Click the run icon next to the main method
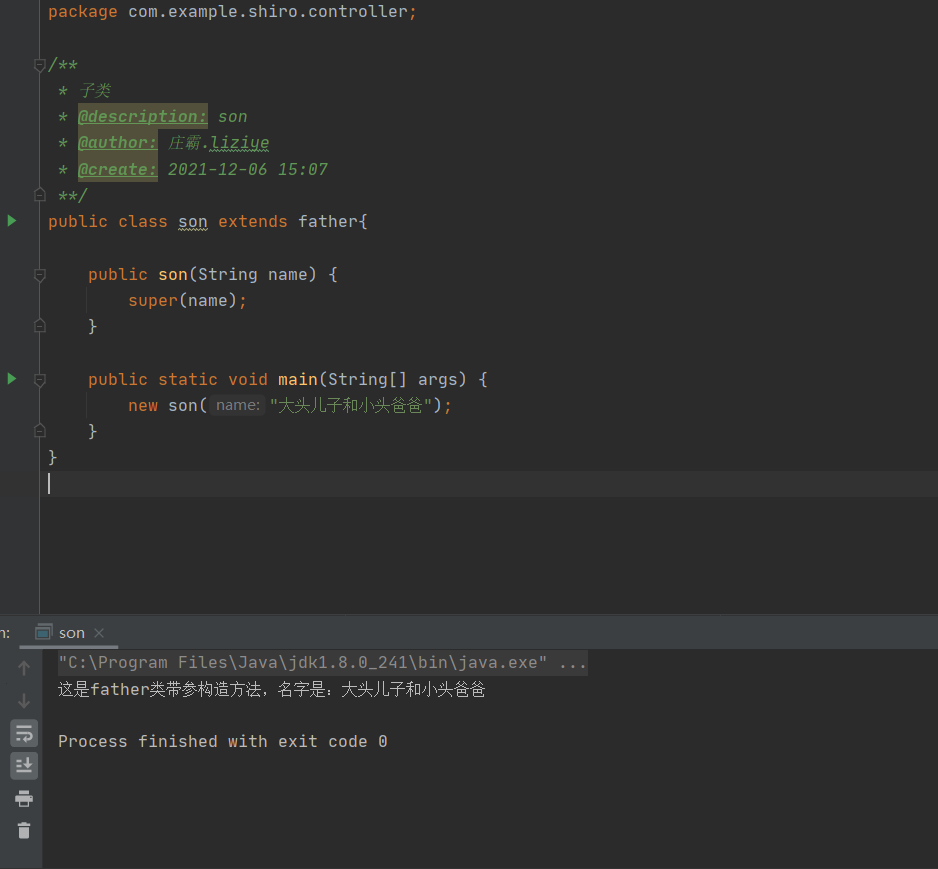Viewport: 938px width, 869px height. coord(11,378)
